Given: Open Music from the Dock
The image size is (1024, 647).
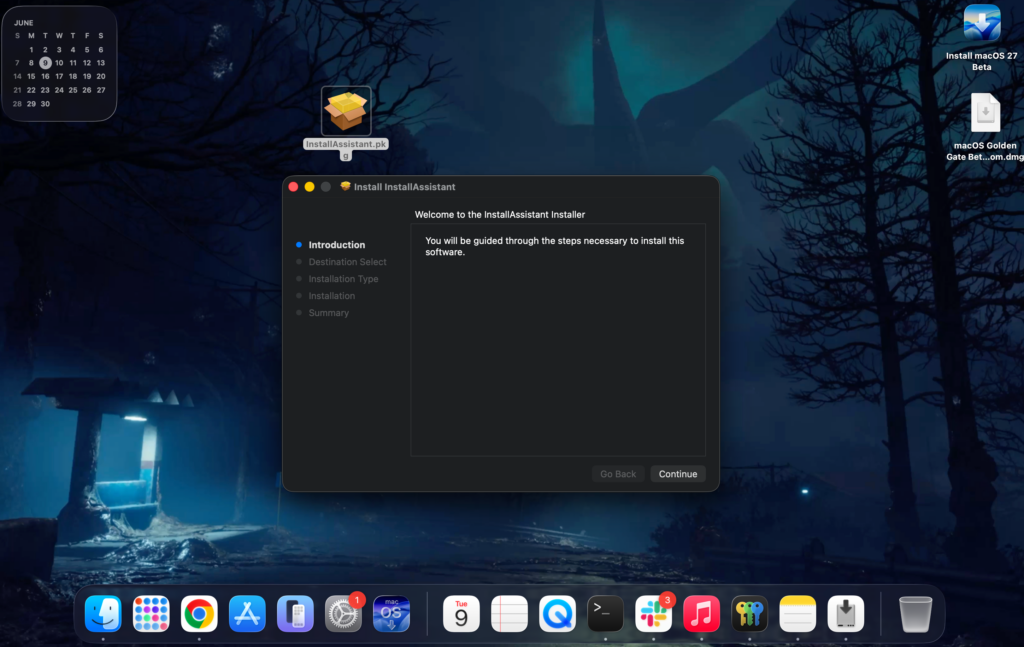Looking at the screenshot, I should (701, 614).
